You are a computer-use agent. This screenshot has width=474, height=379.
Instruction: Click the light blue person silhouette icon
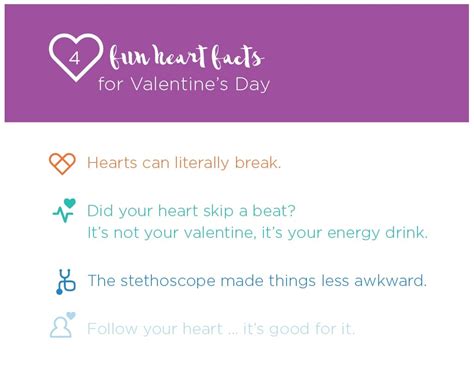[x=61, y=327]
